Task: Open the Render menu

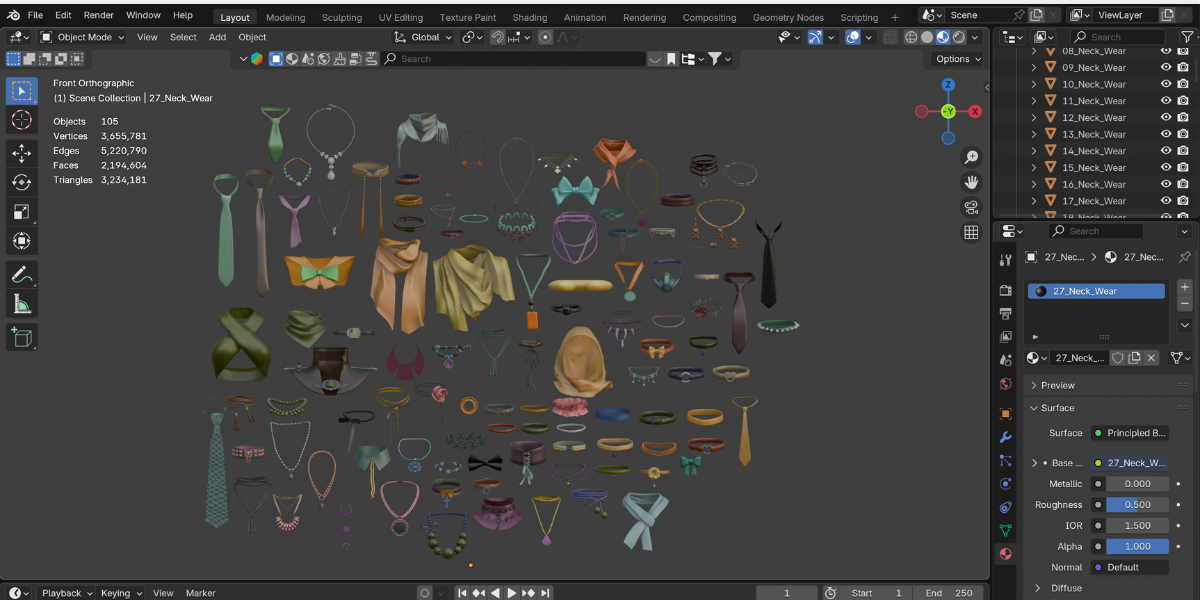Action: (x=98, y=16)
